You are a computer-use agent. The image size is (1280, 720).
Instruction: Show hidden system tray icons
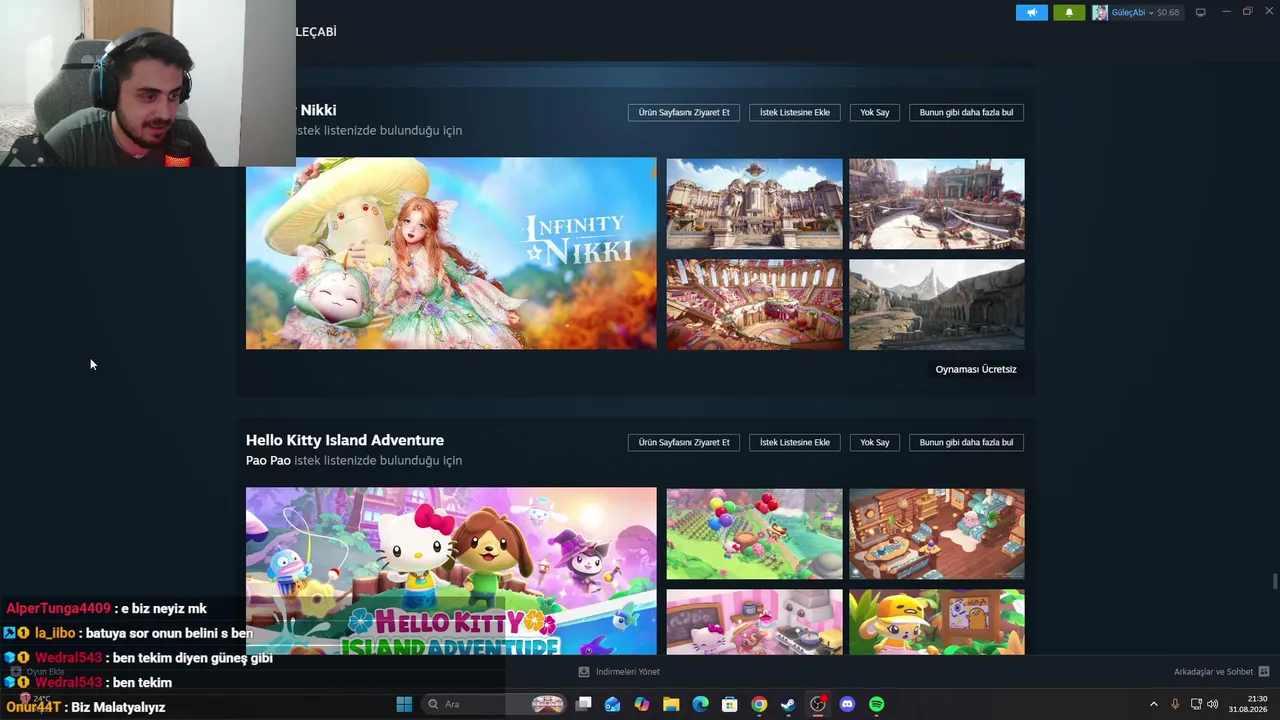[x=1153, y=704]
